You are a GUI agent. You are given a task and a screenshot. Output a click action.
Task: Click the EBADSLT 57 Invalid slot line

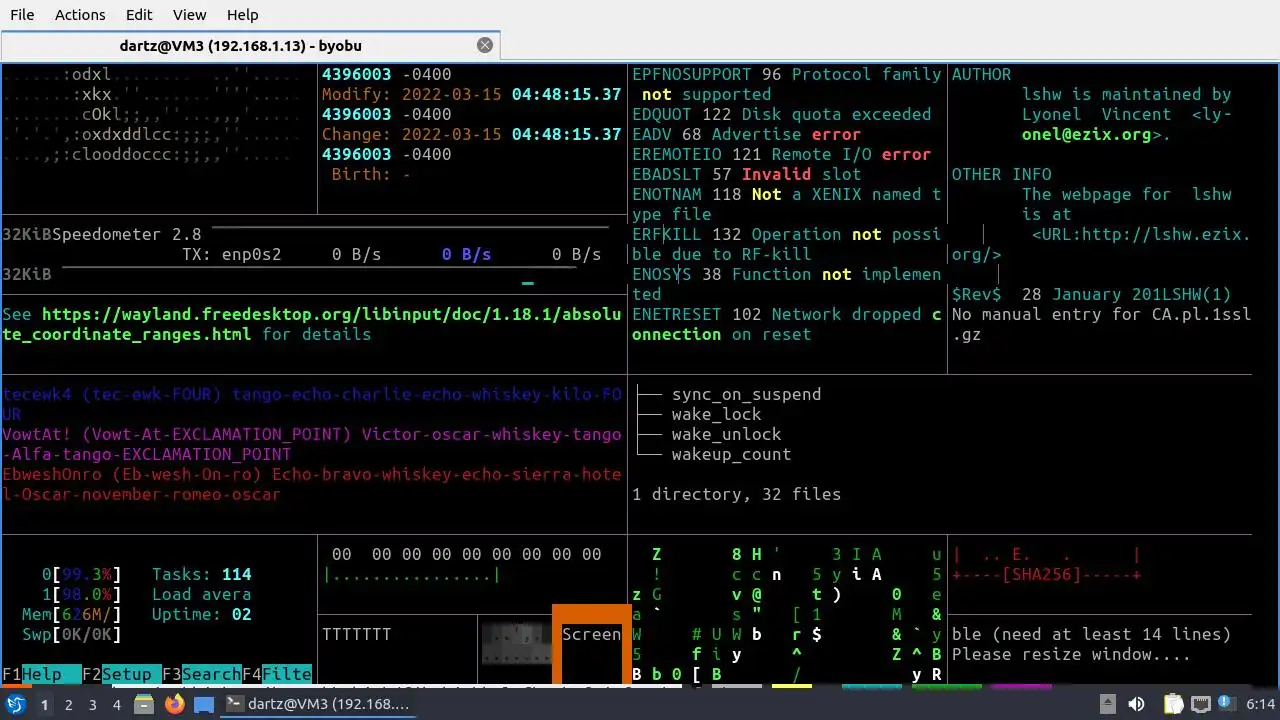pos(746,174)
